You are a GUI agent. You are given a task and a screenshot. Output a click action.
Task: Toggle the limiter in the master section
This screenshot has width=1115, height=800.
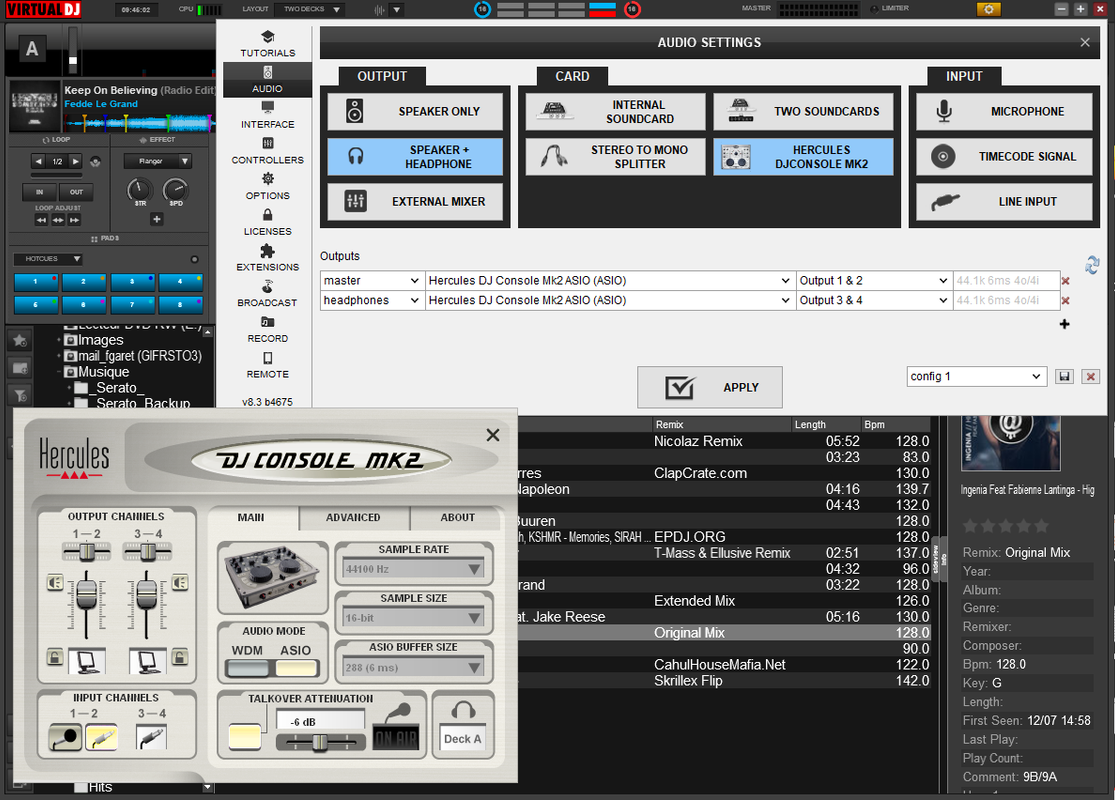[890, 9]
